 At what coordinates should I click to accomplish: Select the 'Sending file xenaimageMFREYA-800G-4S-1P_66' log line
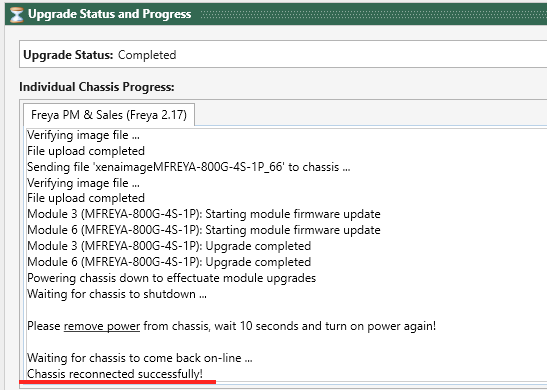click(x=188, y=167)
